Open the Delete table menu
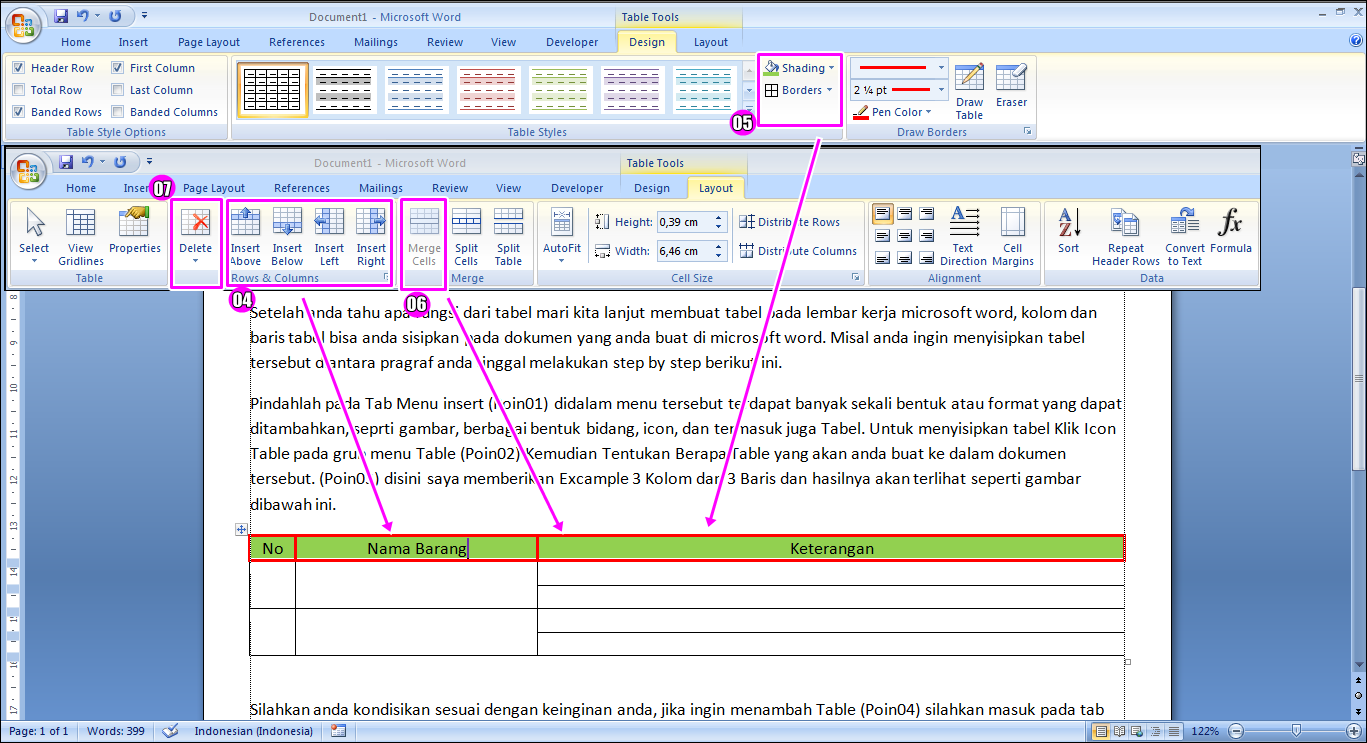Screen dimensions: 1367x743 (x=195, y=237)
